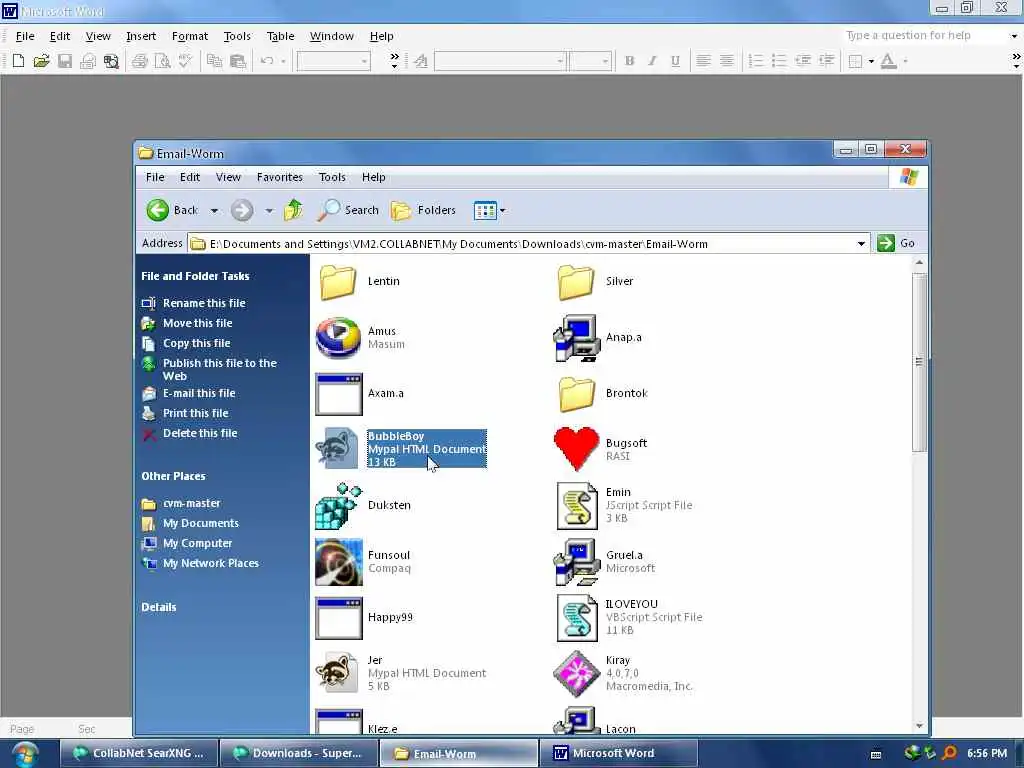
Task: Click the scrollbar down arrow in Explorer
Action: pos(920,726)
